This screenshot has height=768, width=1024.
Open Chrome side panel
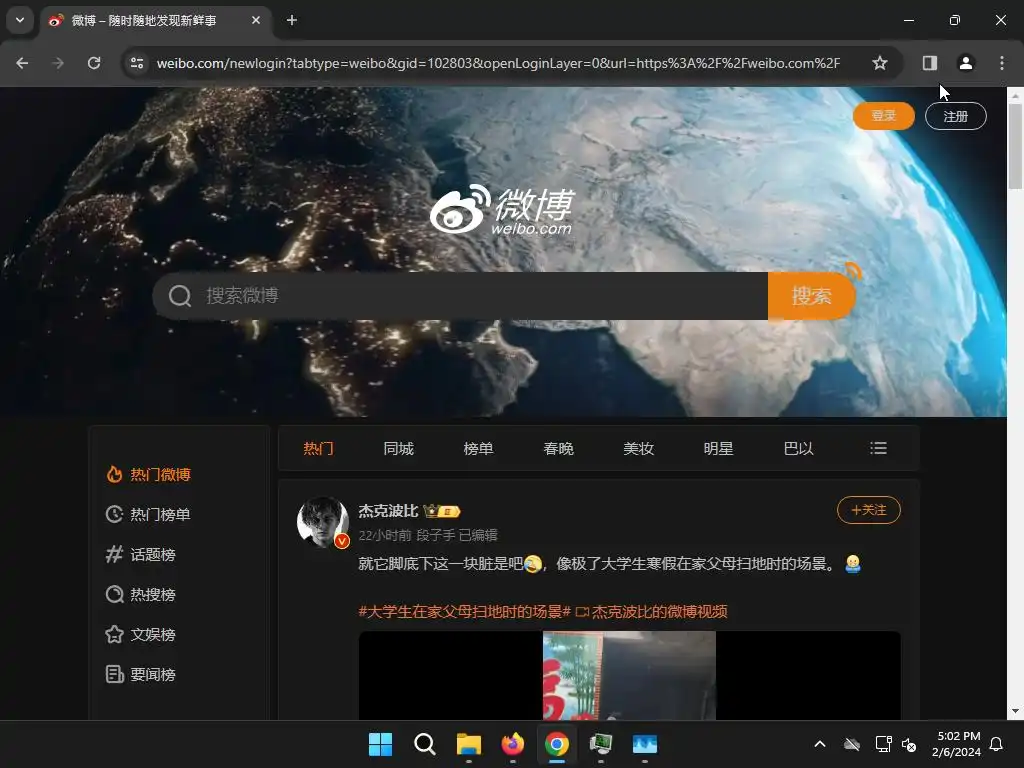pyautogui.click(x=930, y=63)
